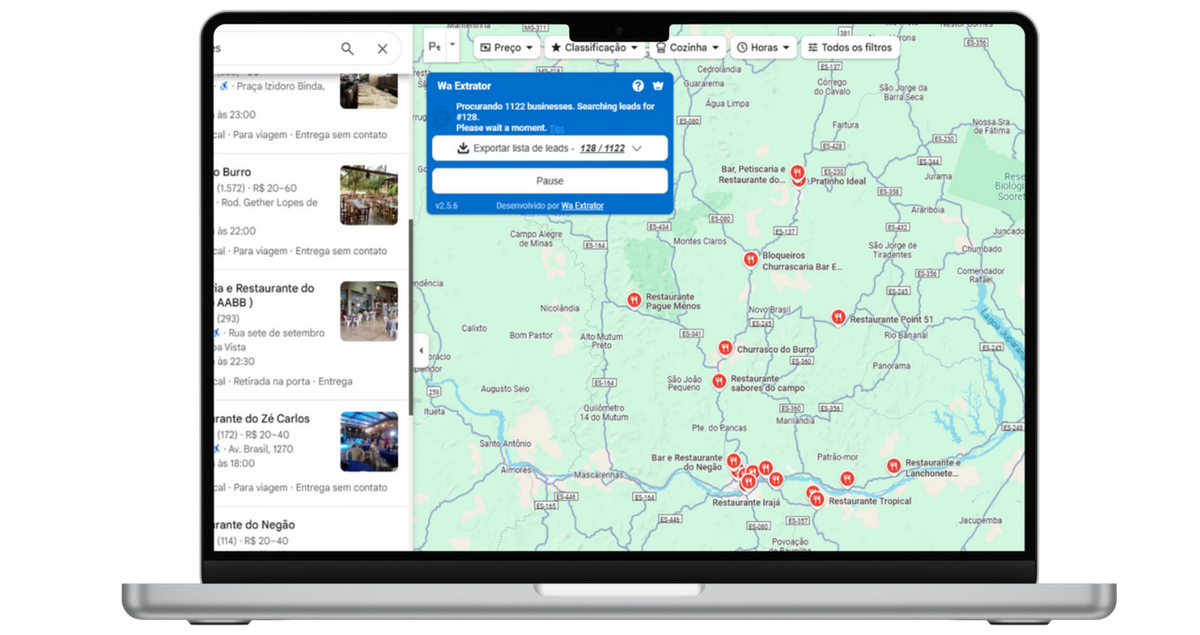Open the Tips link in Wa Extrator
The width and height of the screenshot is (1200, 635).
(x=557, y=128)
